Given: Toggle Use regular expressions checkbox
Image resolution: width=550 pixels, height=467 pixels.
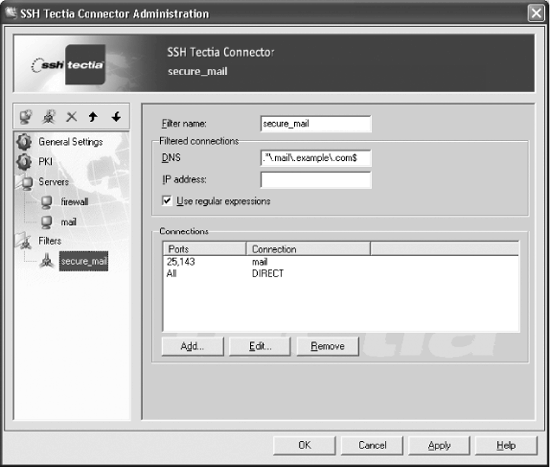Looking at the screenshot, I should (x=167, y=201).
